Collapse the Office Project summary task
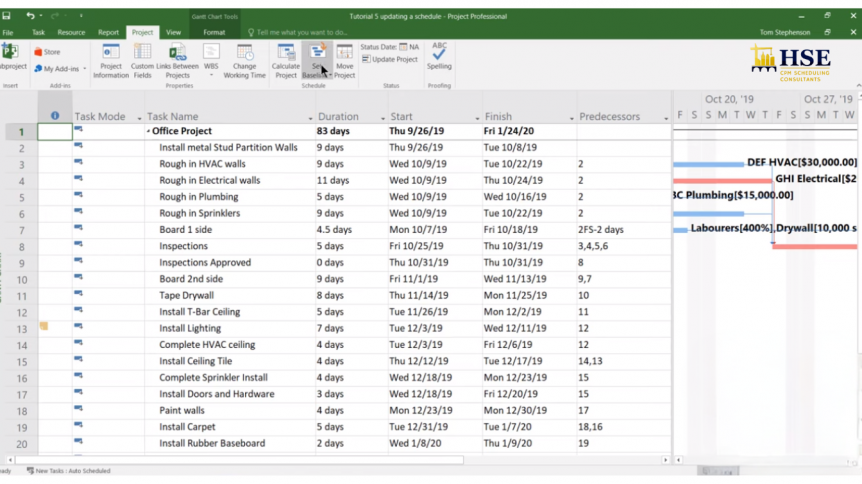This screenshot has height=484, width=862. (148, 131)
